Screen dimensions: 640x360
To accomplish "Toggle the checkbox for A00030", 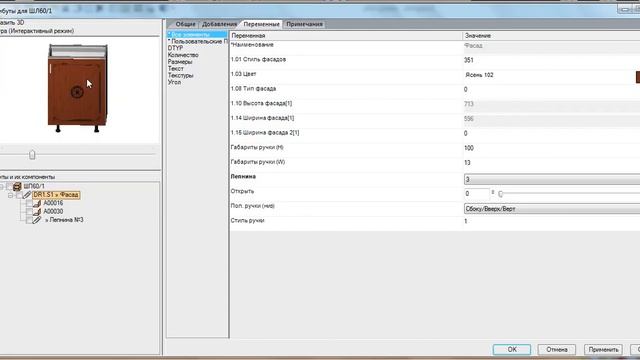I will tap(29, 211).
